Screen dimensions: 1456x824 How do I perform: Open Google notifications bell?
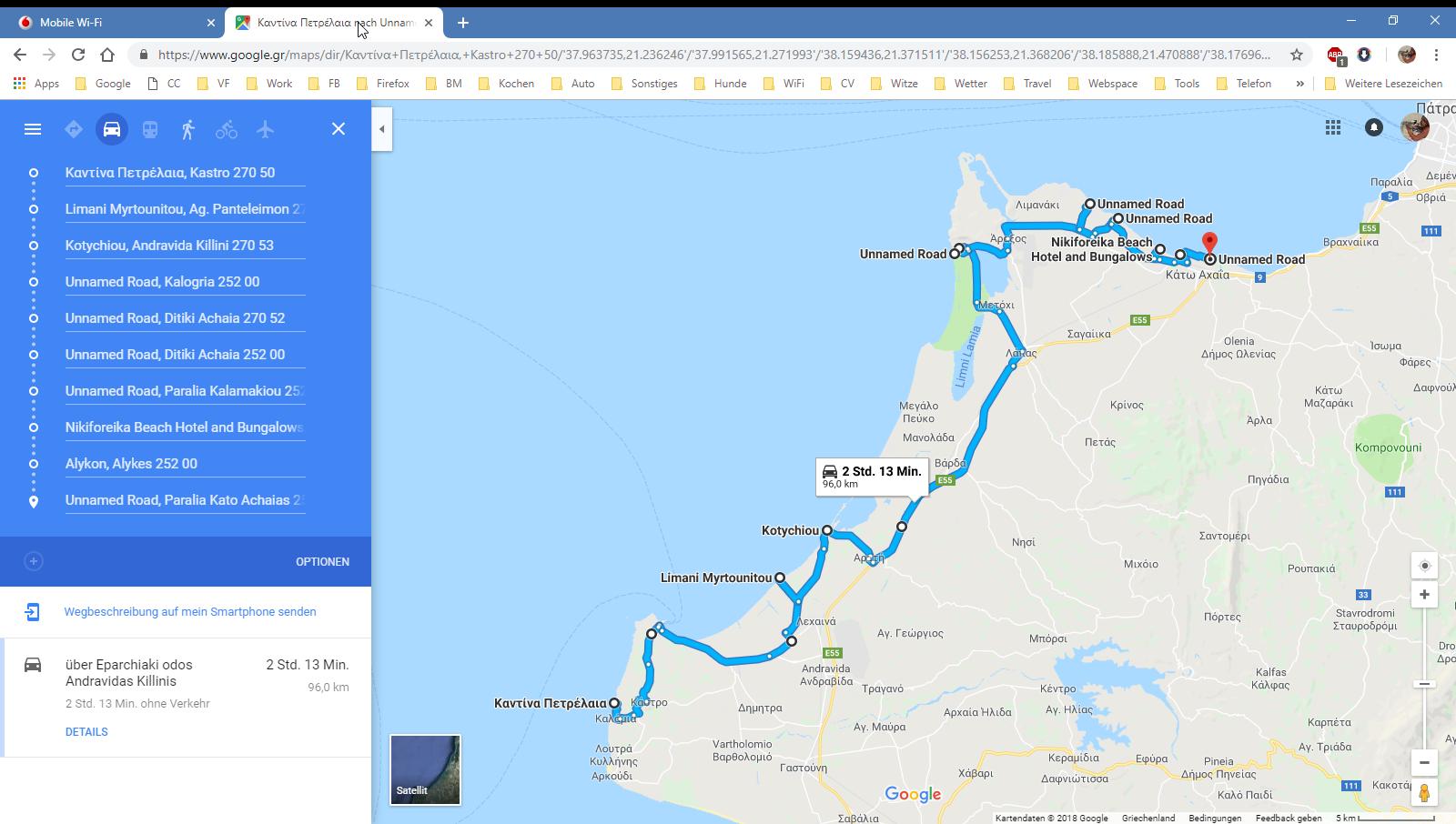click(1374, 127)
